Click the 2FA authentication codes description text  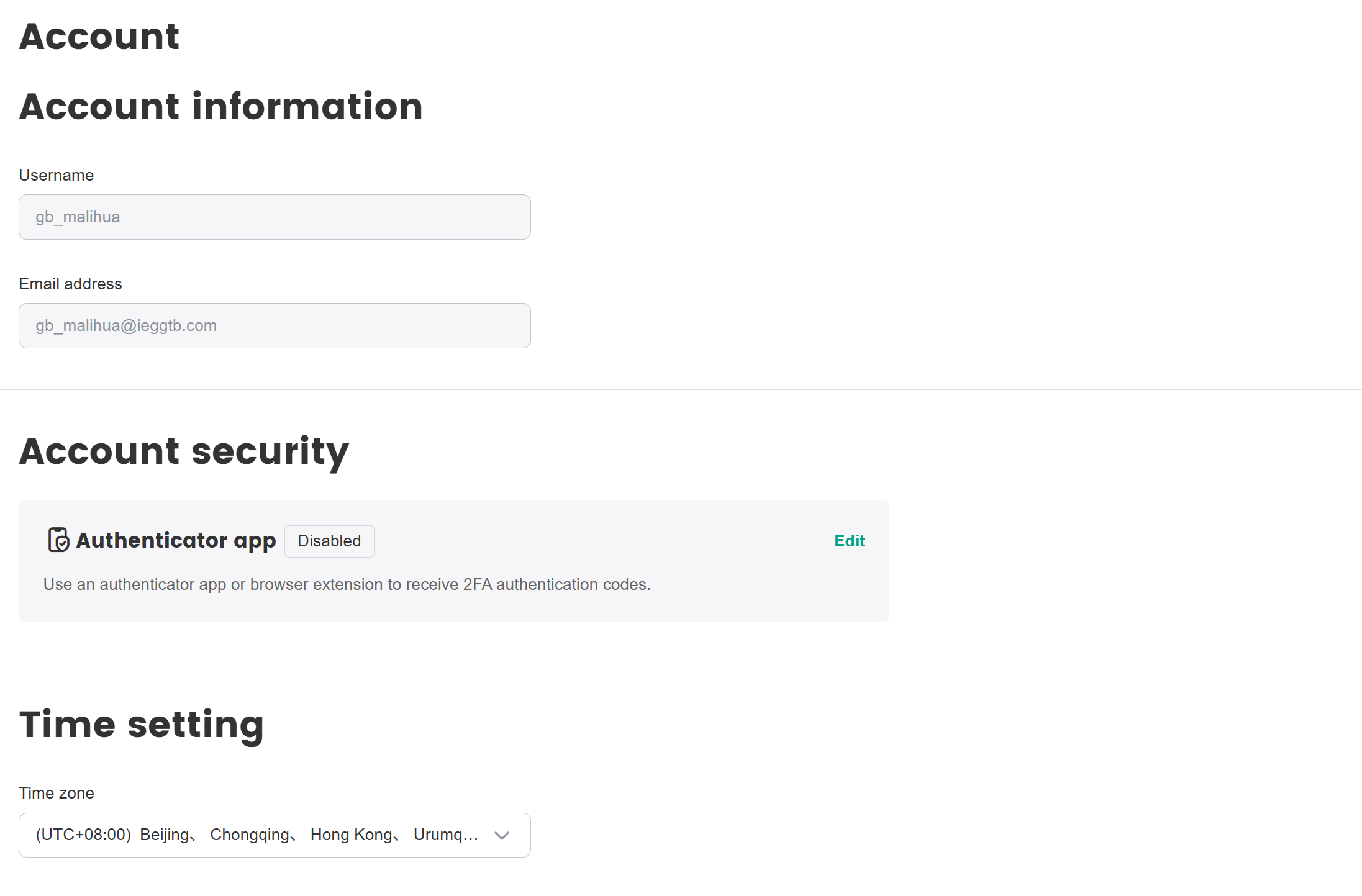point(347,584)
